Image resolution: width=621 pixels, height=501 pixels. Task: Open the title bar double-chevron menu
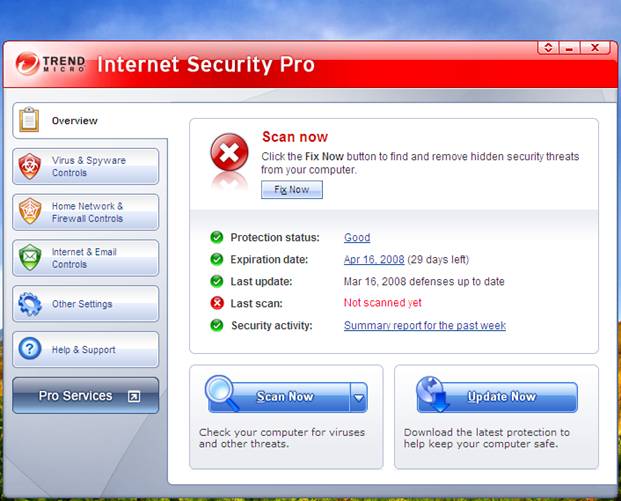pos(548,47)
